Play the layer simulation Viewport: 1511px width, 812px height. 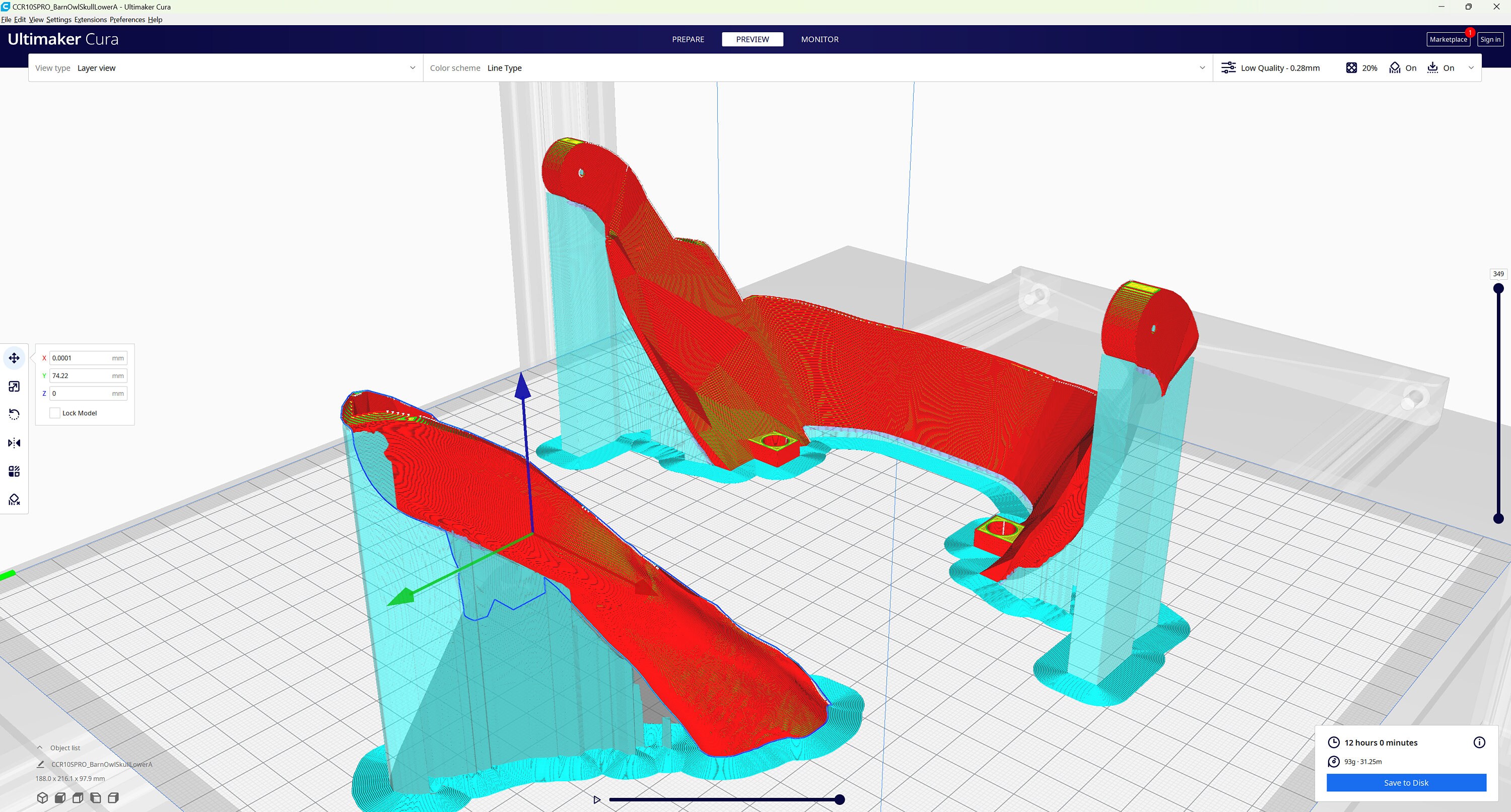(x=596, y=800)
